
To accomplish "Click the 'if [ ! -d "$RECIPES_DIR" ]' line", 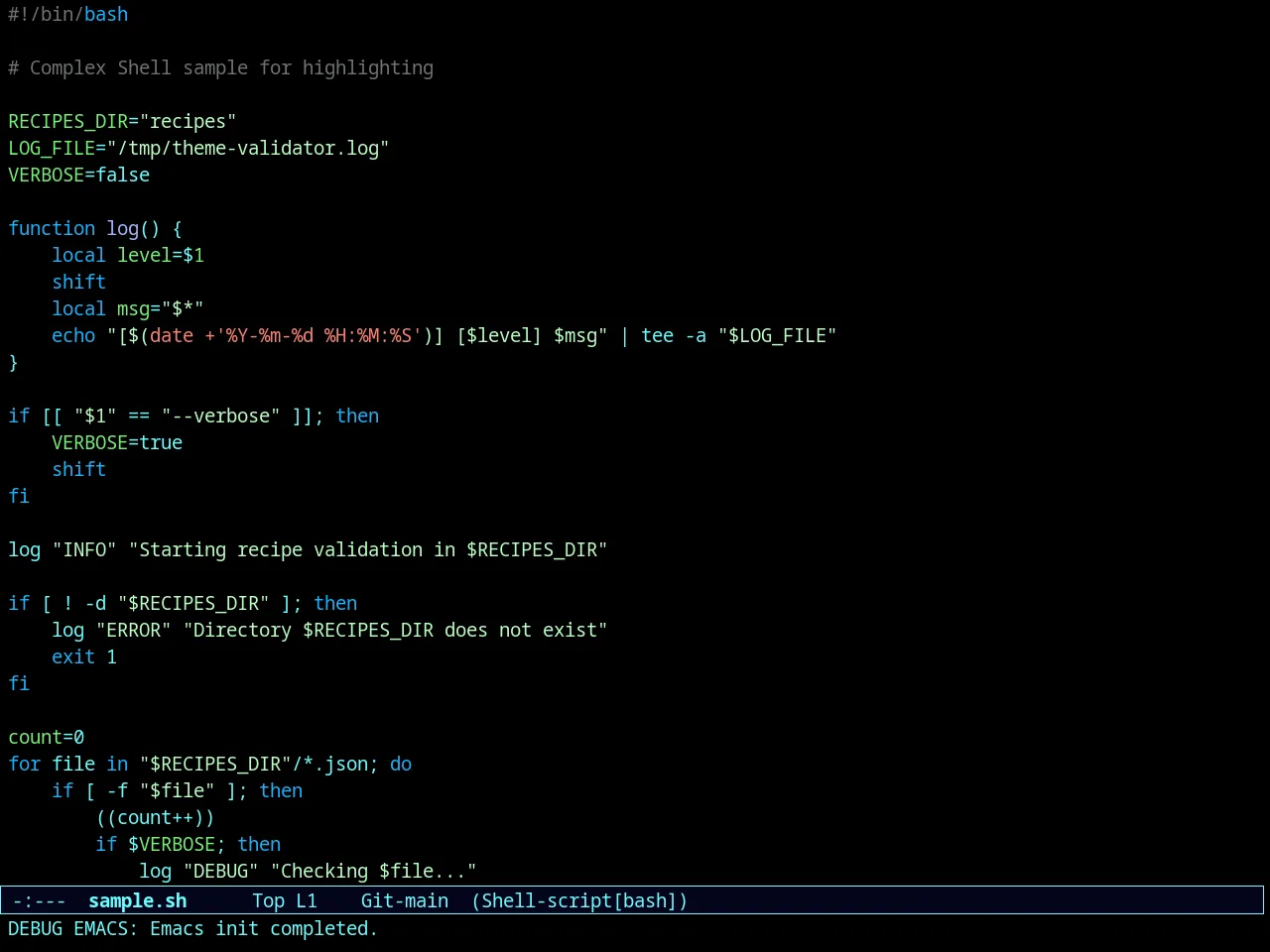I will tap(183, 603).
